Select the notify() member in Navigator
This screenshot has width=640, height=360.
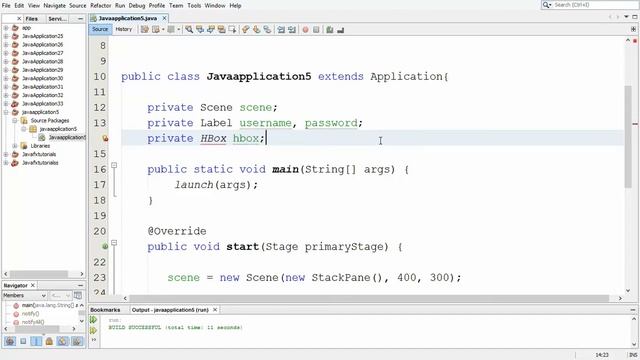[x=31, y=314]
